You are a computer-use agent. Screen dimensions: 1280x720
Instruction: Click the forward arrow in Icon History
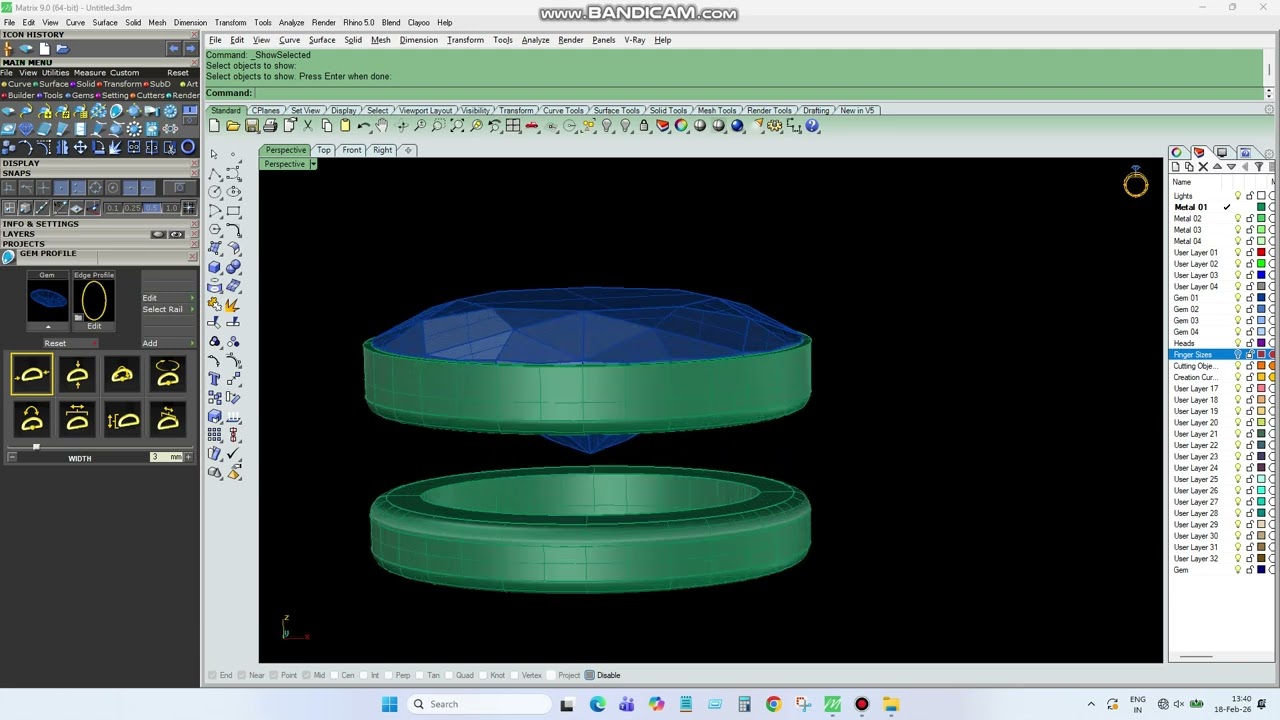click(190, 48)
